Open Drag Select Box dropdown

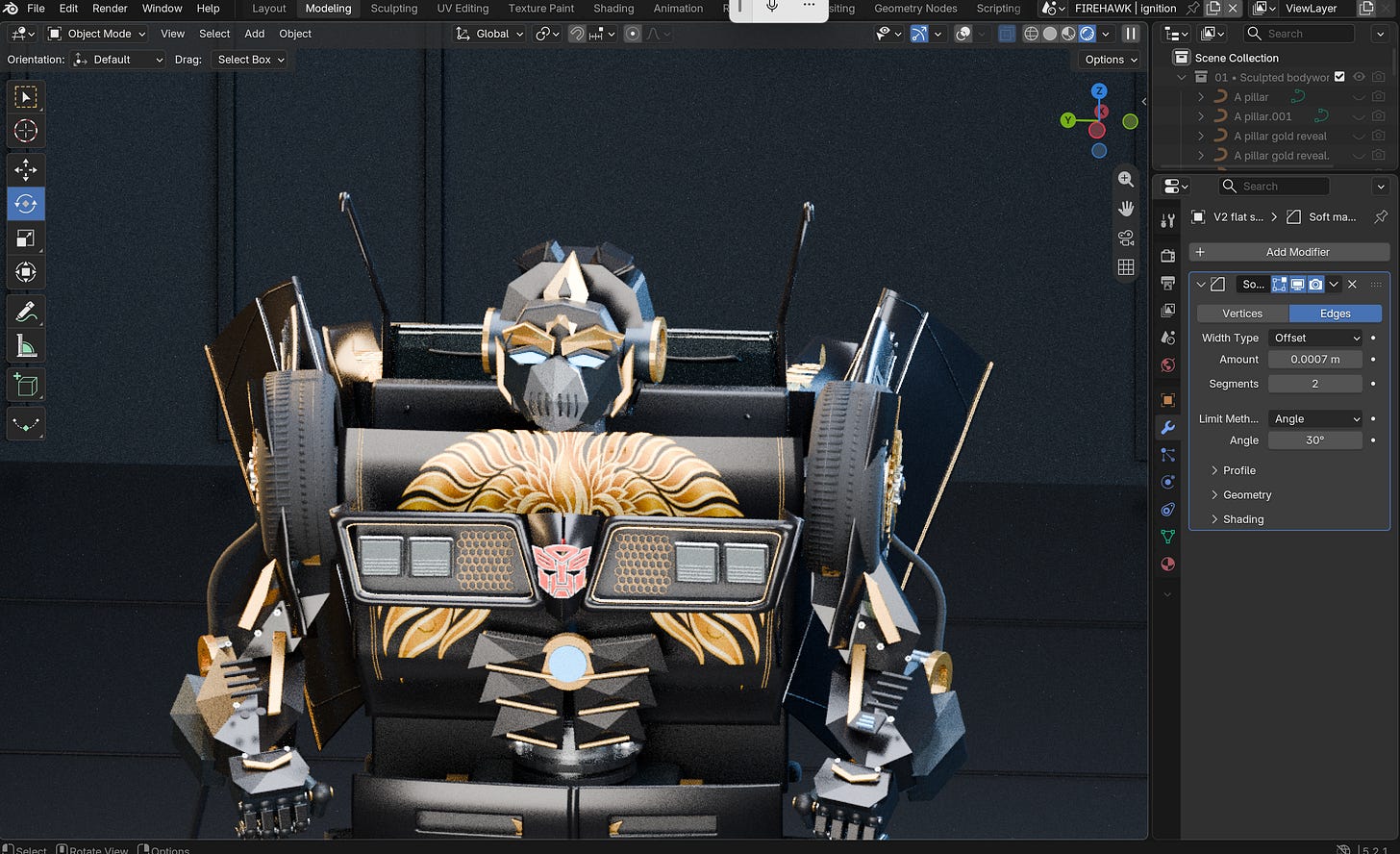(x=250, y=60)
